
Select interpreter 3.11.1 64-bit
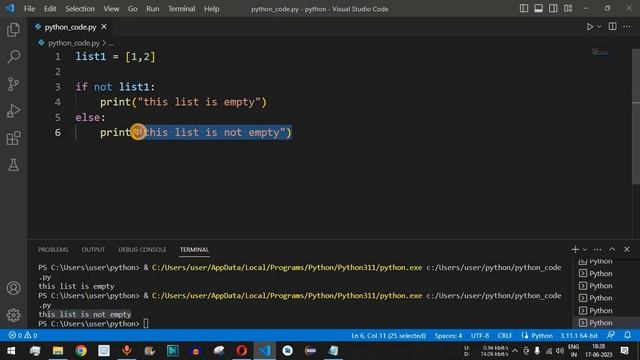point(579,336)
